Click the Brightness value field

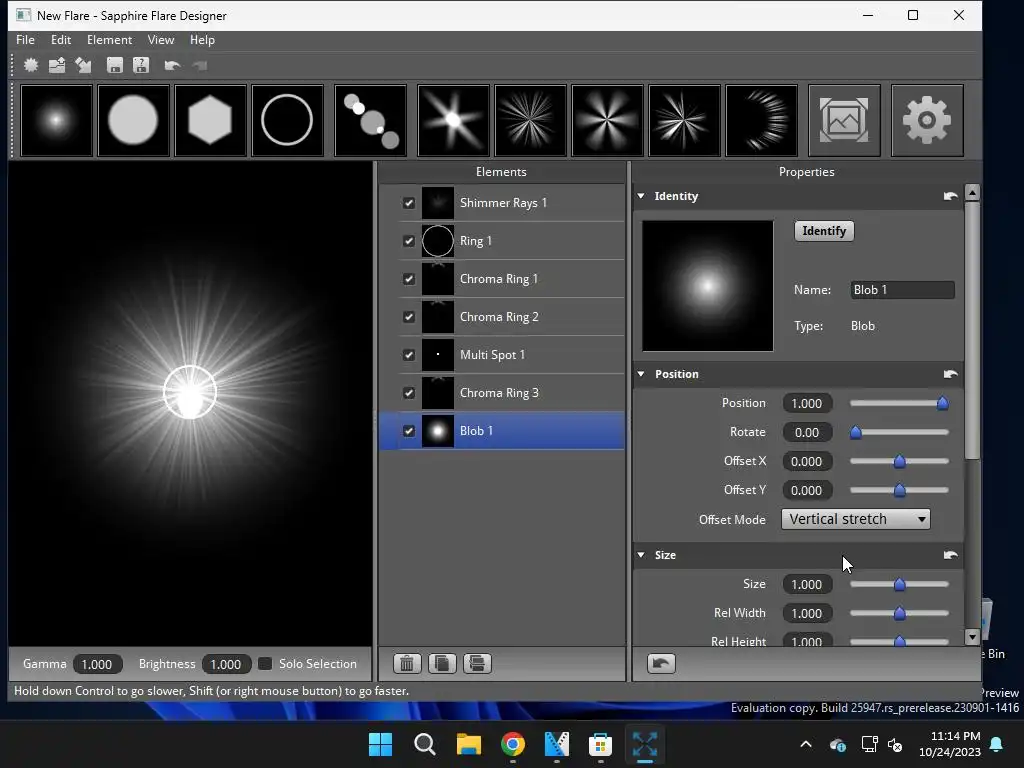tap(225, 664)
